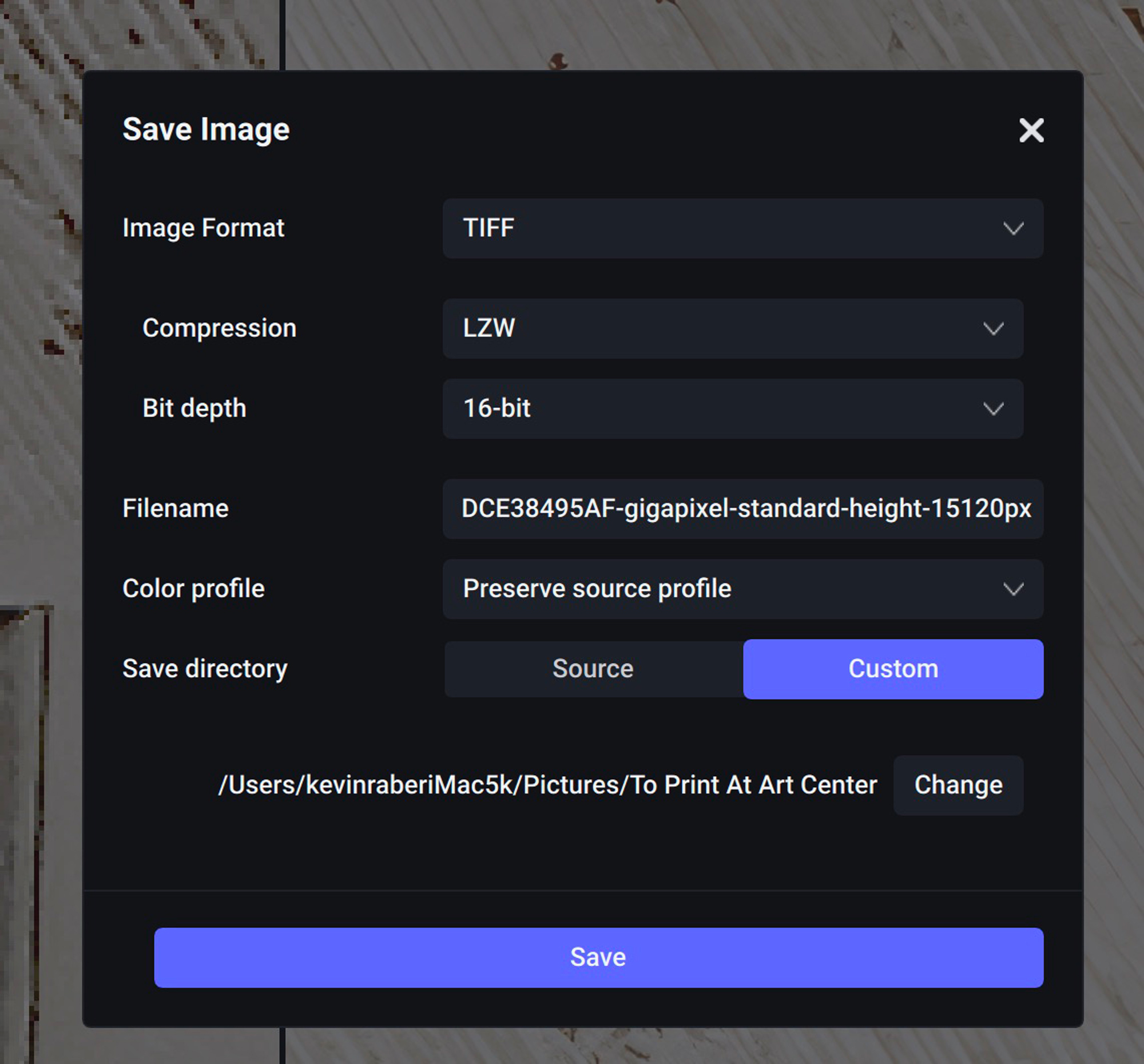The width and height of the screenshot is (1144, 1064).
Task: Close the Save Image dialog
Action: pyautogui.click(x=1031, y=130)
